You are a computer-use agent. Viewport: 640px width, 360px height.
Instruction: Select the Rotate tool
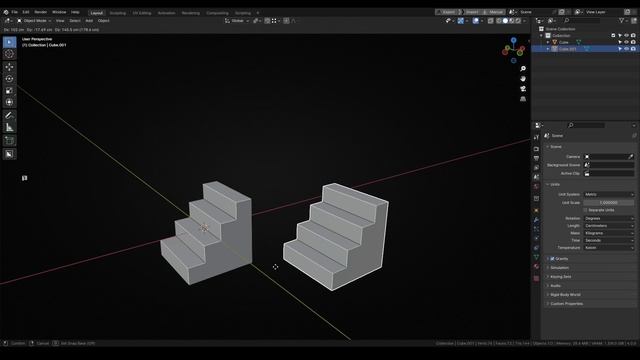click(x=9, y=79)
